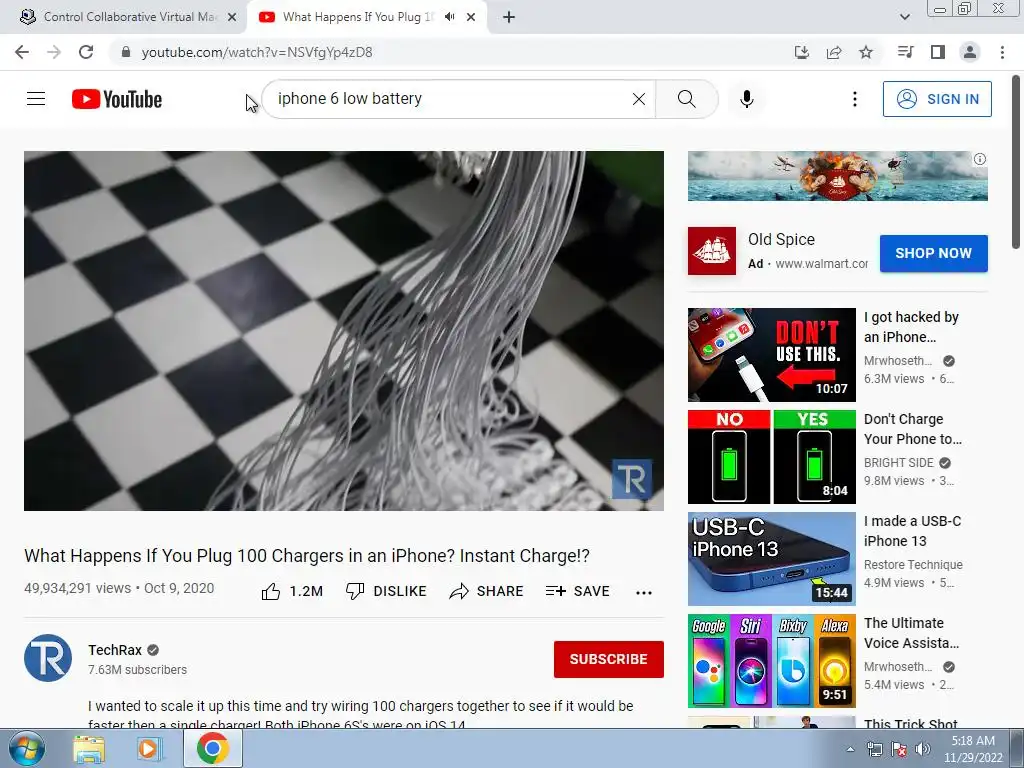
Task: Click the SIGN IN button
Action: click(x=936, y=99)
